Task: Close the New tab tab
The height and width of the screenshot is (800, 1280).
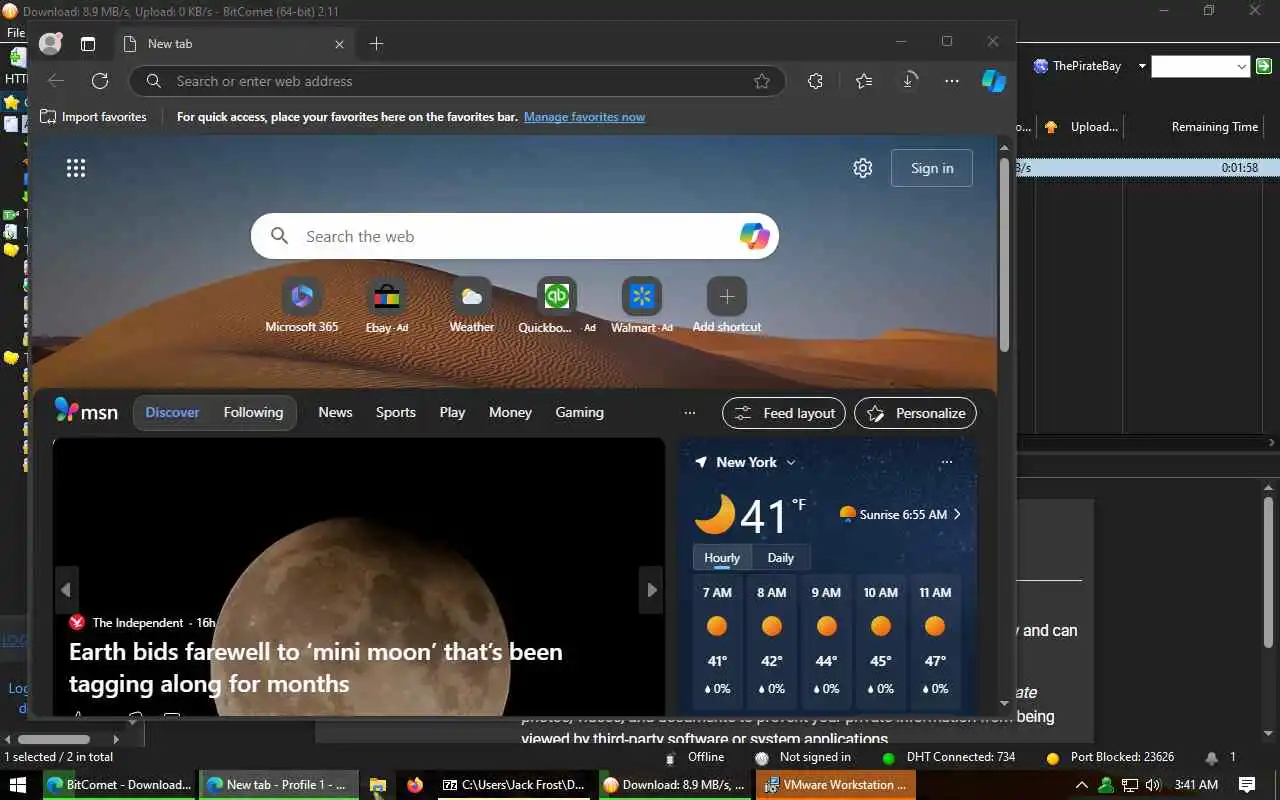Action: coord(339,44)
